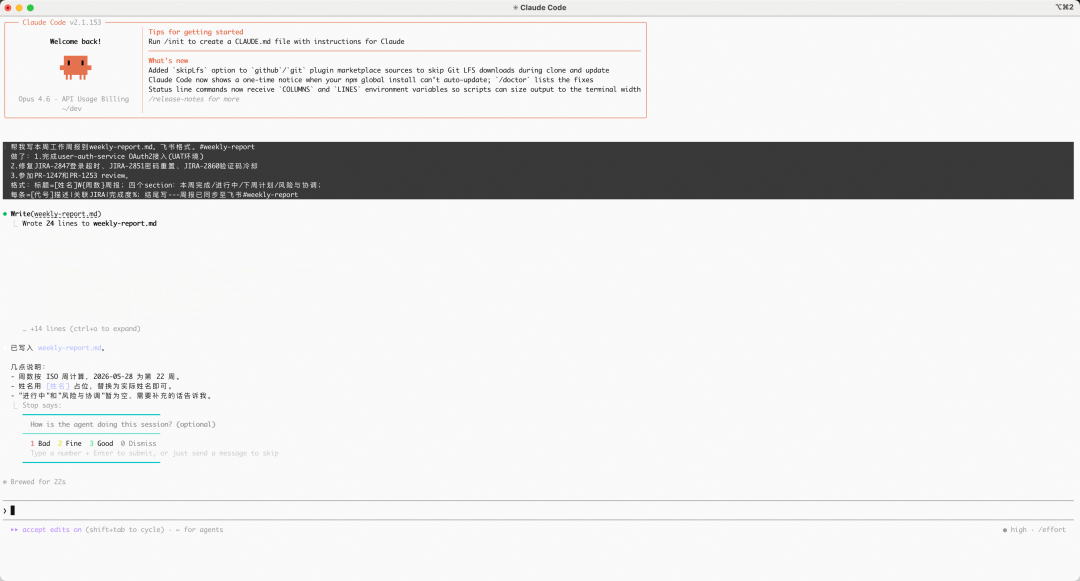Click the accept edits double-arrow icon
This screenshot has width=1080, height=581.
coord(14,529)
